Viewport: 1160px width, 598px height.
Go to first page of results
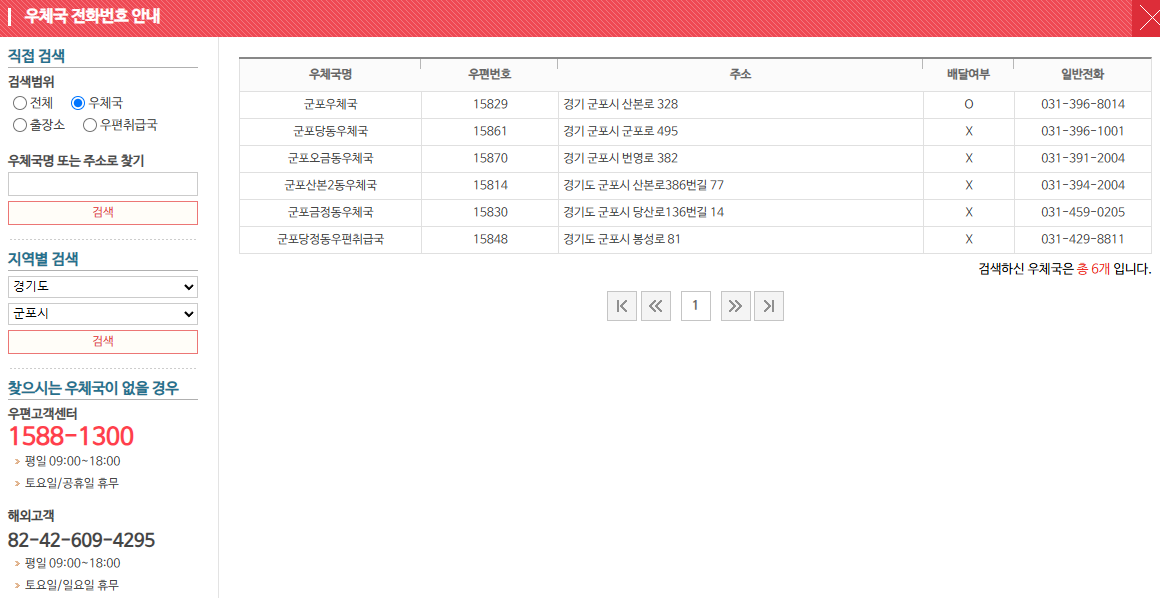pyautogui.click(x=621, y=306)
